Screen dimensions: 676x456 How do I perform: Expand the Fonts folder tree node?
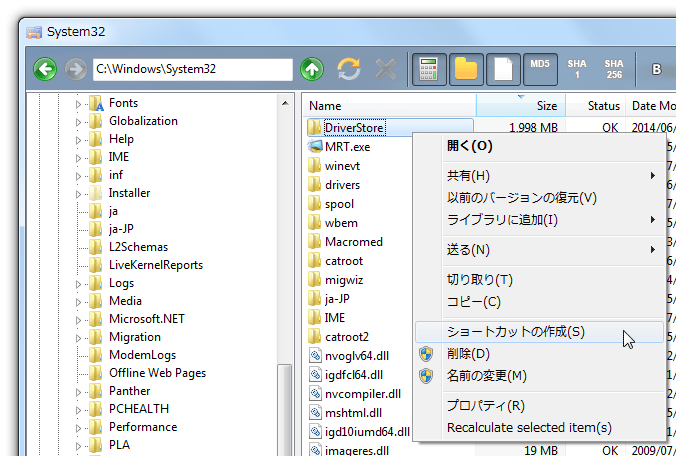pos(78,104)
